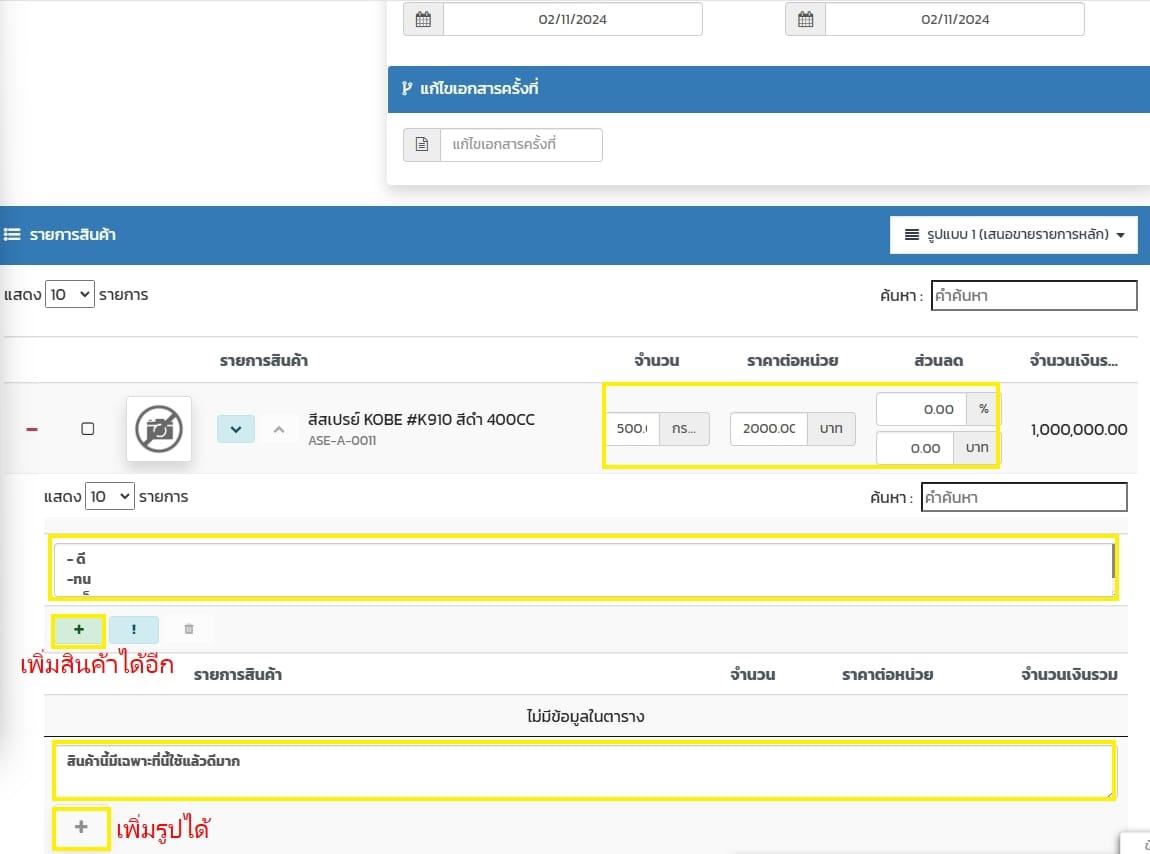Sort by the top จำนวน column header

[656, 361]
